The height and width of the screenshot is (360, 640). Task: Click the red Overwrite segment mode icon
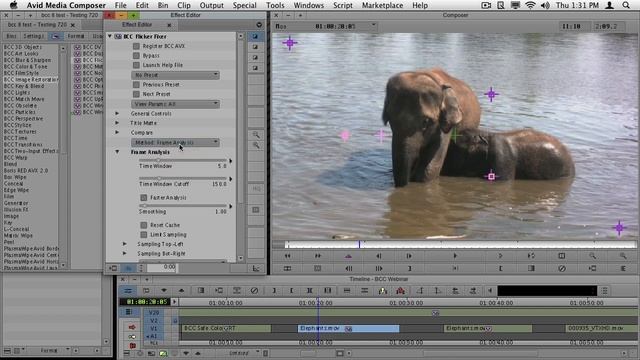point(400,291)
